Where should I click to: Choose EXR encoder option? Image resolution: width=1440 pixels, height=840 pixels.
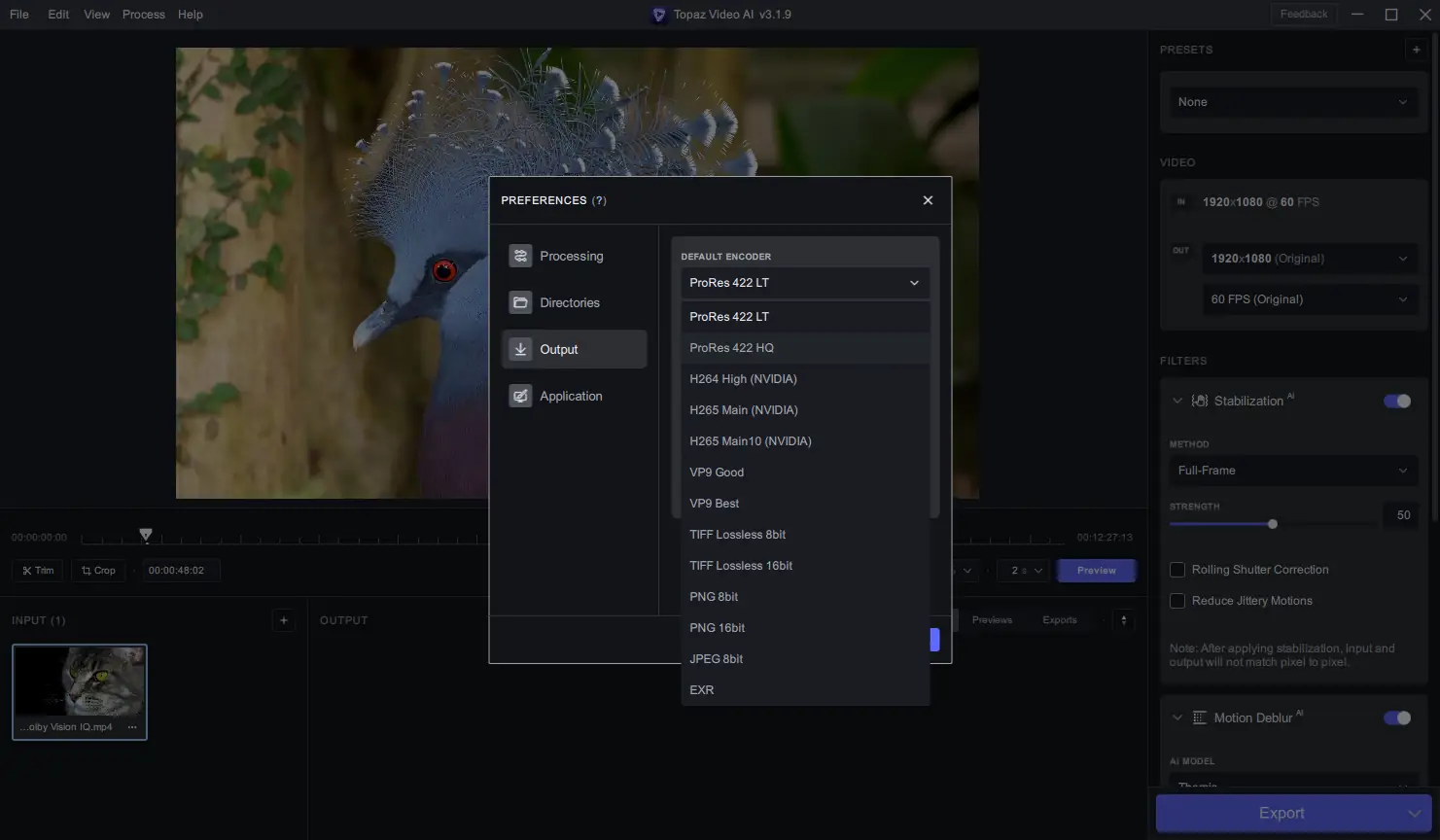[805, 690]
